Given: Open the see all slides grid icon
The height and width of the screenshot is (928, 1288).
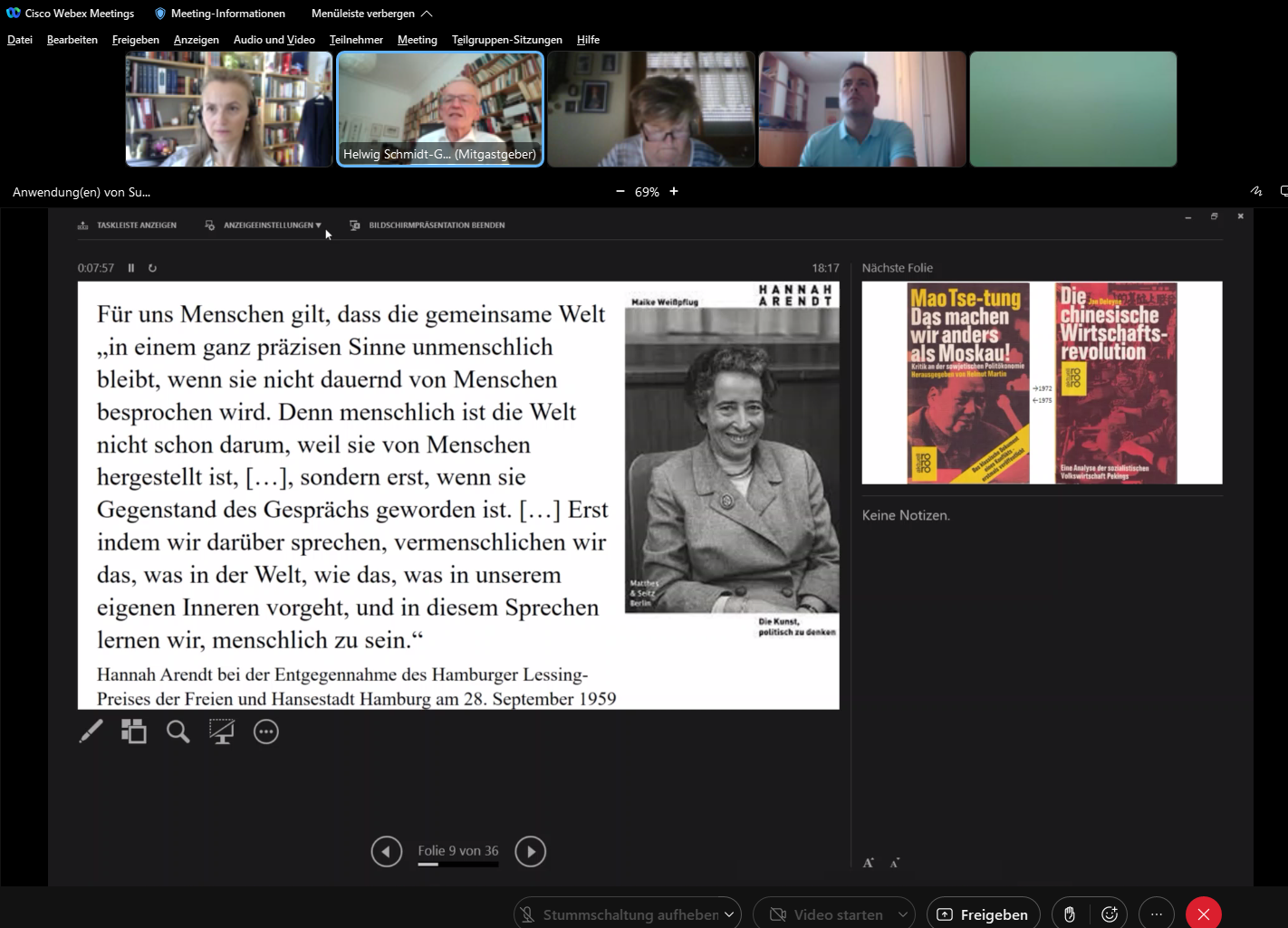Looking at the screenshot, I should [x=134, y=732].
